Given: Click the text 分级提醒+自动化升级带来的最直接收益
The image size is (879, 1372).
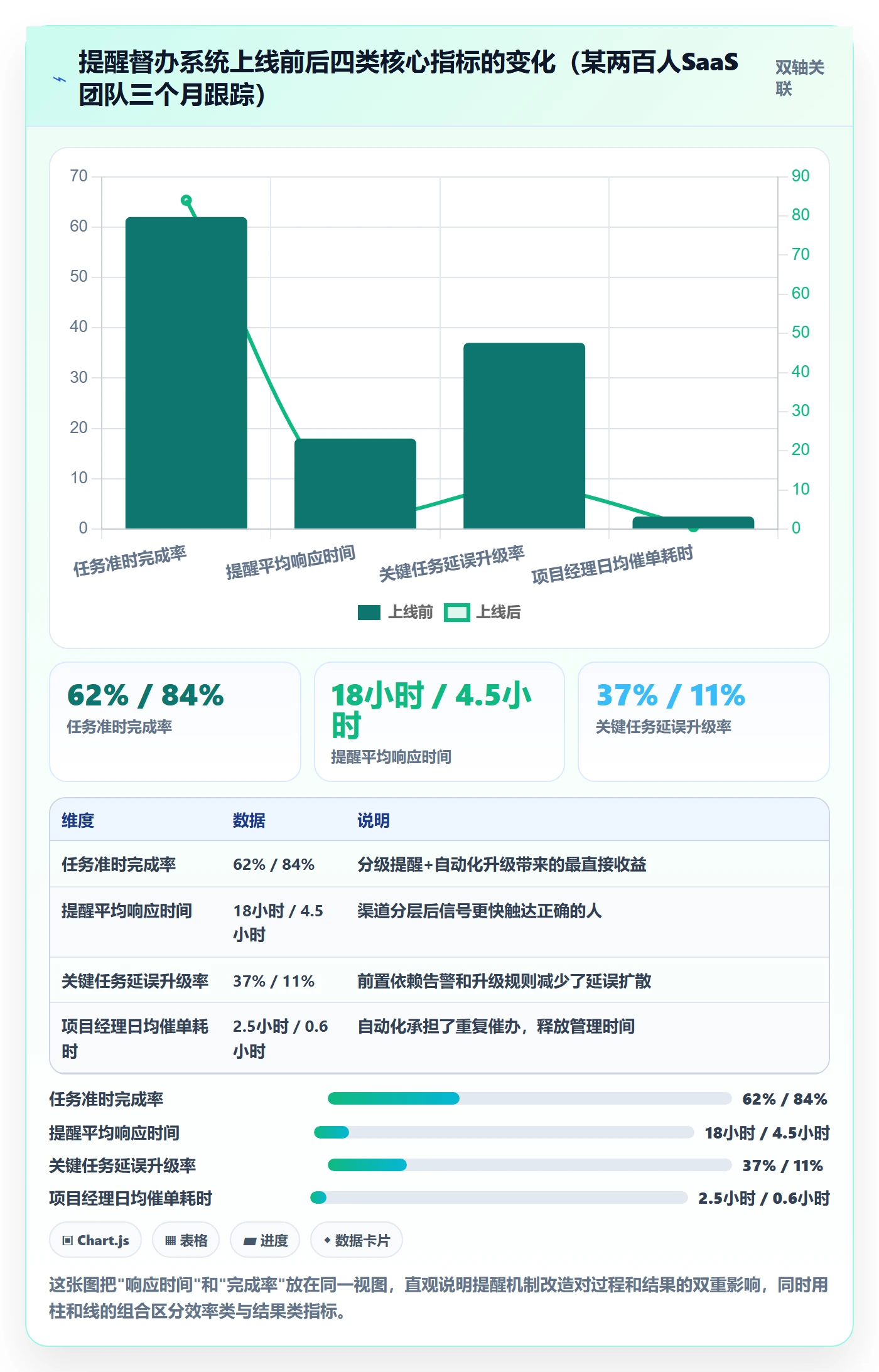Looking at the screenshot, I should (x=502, y=864).
